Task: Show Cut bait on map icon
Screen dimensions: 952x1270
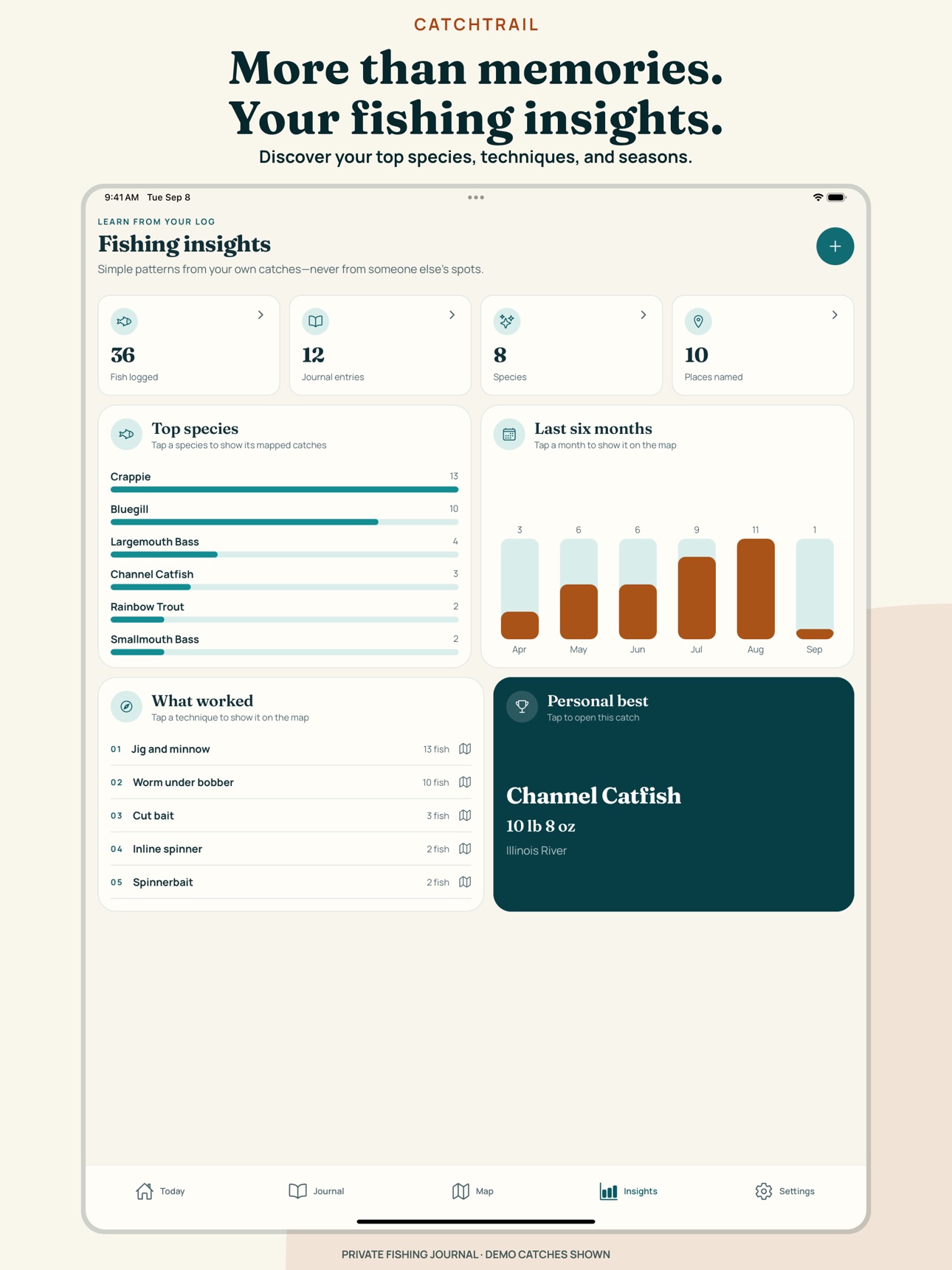Action: 465,815
